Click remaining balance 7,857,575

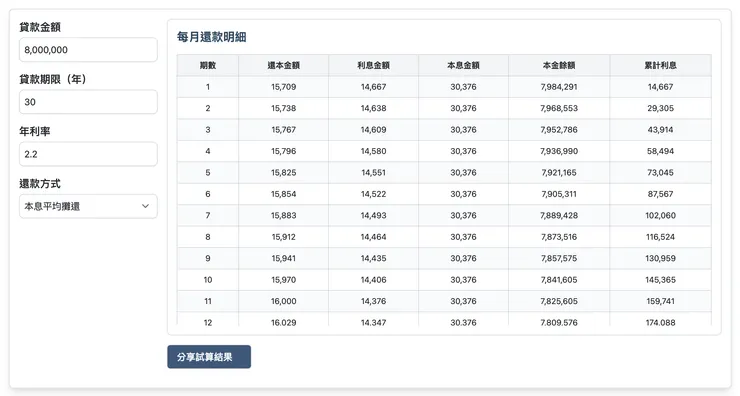[559, 258]
